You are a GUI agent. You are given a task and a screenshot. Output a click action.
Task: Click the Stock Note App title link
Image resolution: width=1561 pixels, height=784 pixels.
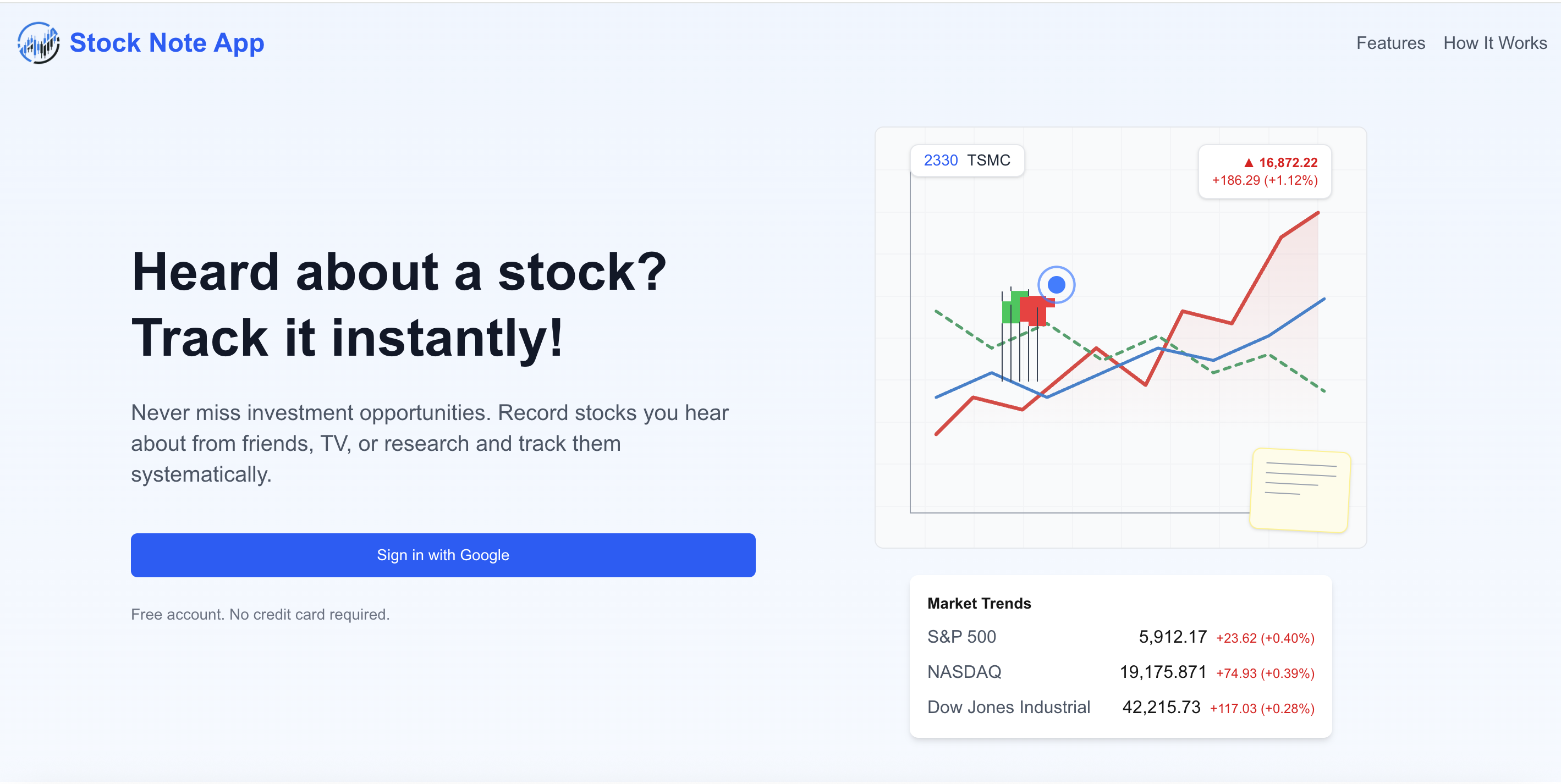pyautogui.click(x=167, y=43)
